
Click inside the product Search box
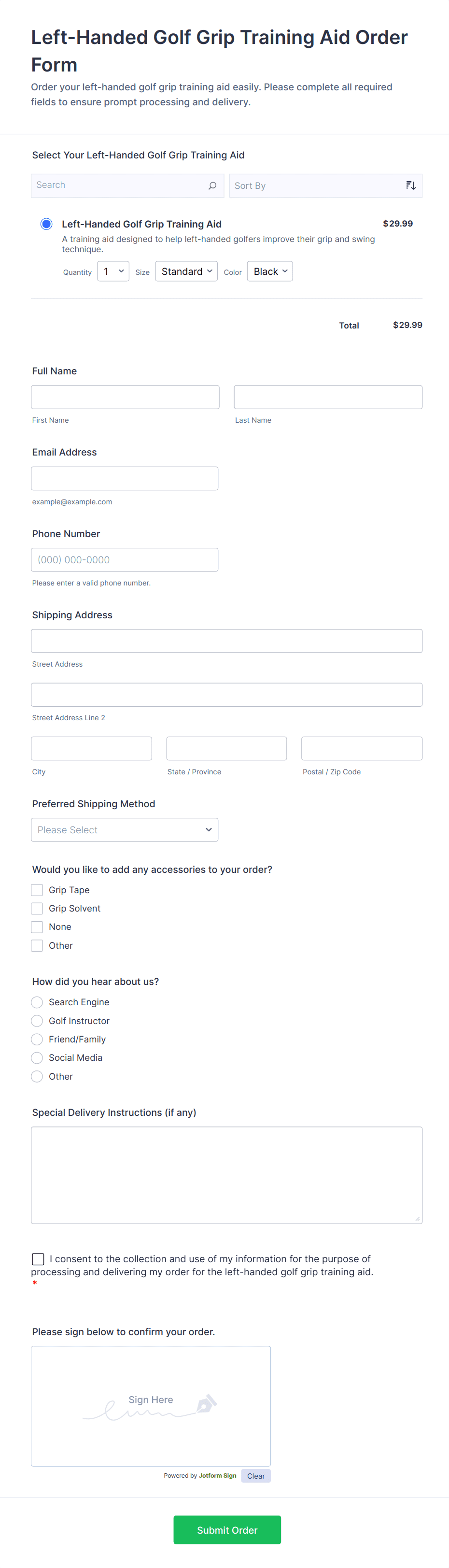[110, 185]
